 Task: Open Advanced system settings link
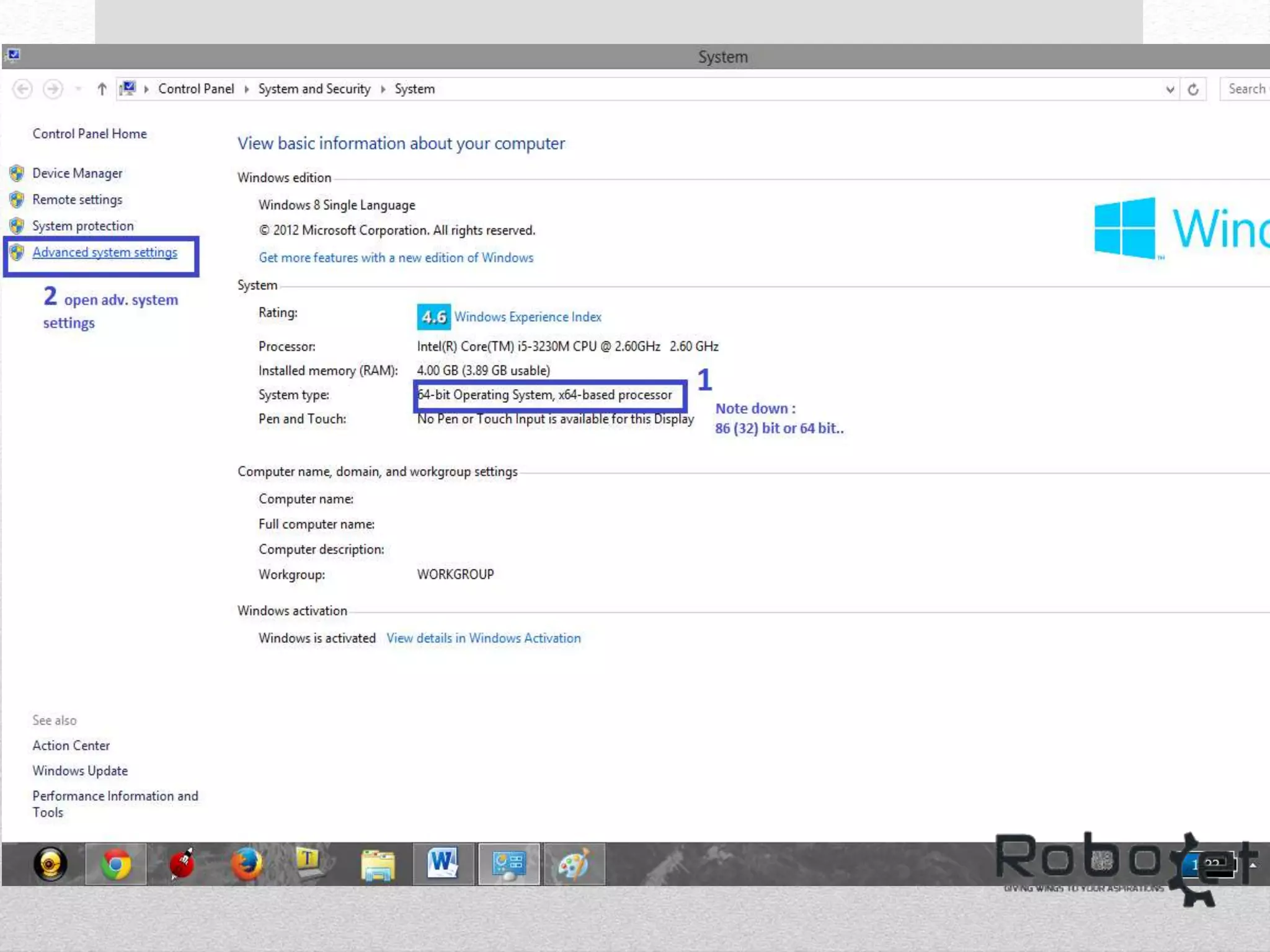[105, 252]
